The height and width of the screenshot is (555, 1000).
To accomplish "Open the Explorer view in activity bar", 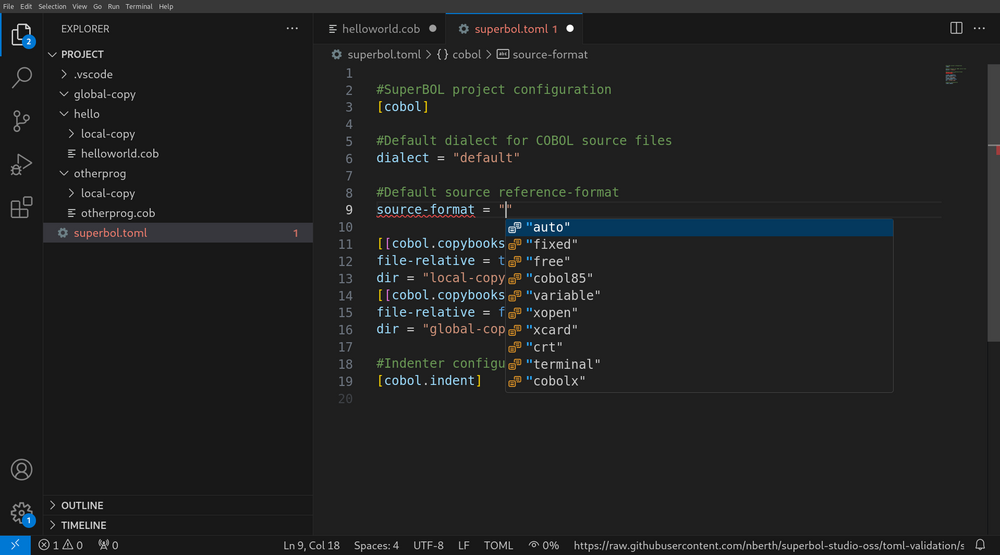I will 21,35.
